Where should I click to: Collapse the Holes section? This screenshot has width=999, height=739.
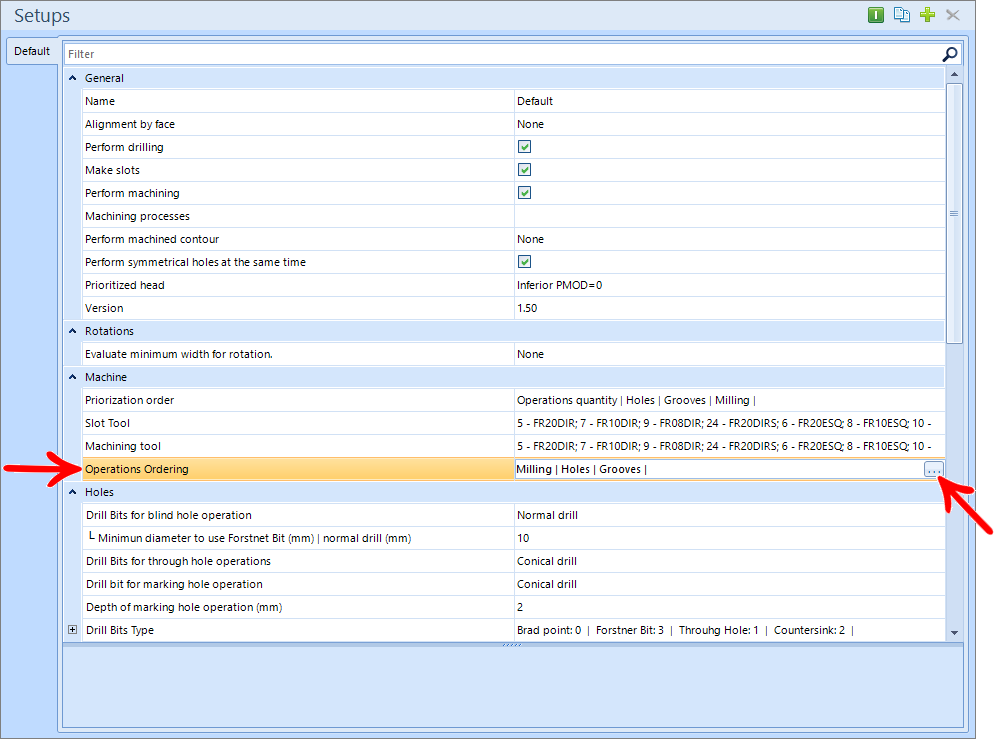click(x=73, y=492)
